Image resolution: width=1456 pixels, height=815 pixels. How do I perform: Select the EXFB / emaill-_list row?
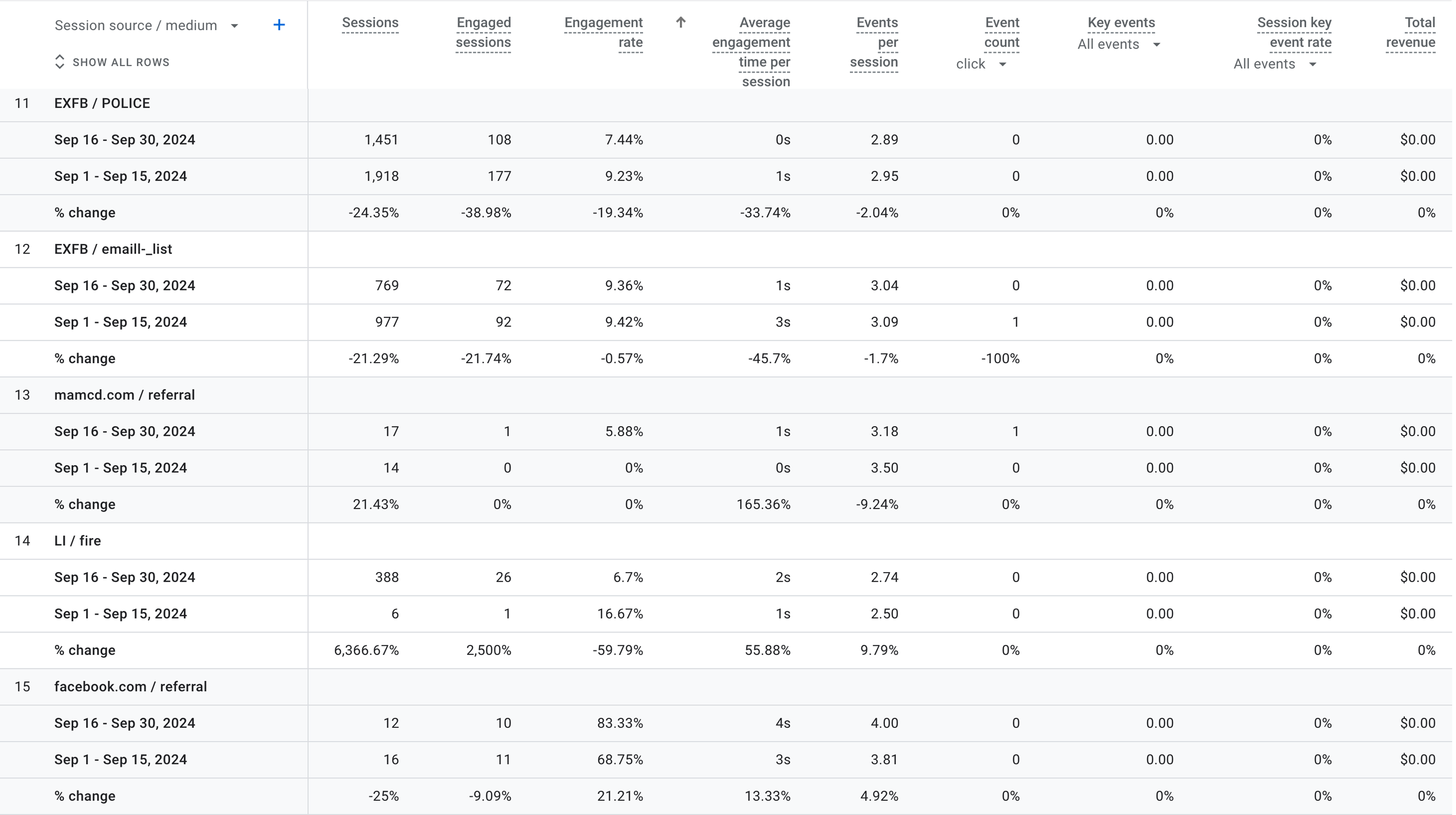[113, 249]
